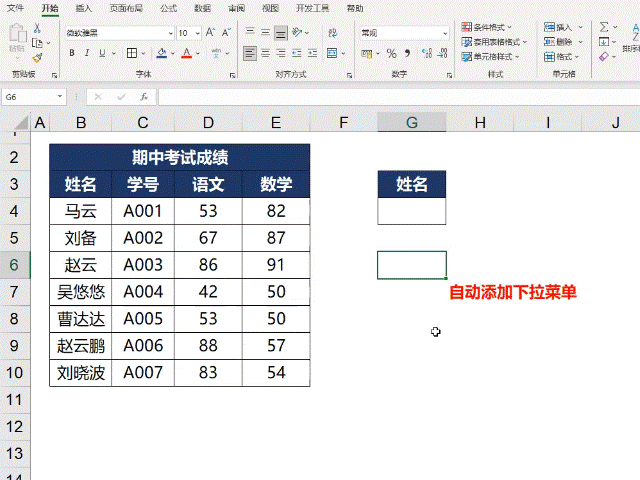
Task: Align text to top
Action: click(250, 31)
